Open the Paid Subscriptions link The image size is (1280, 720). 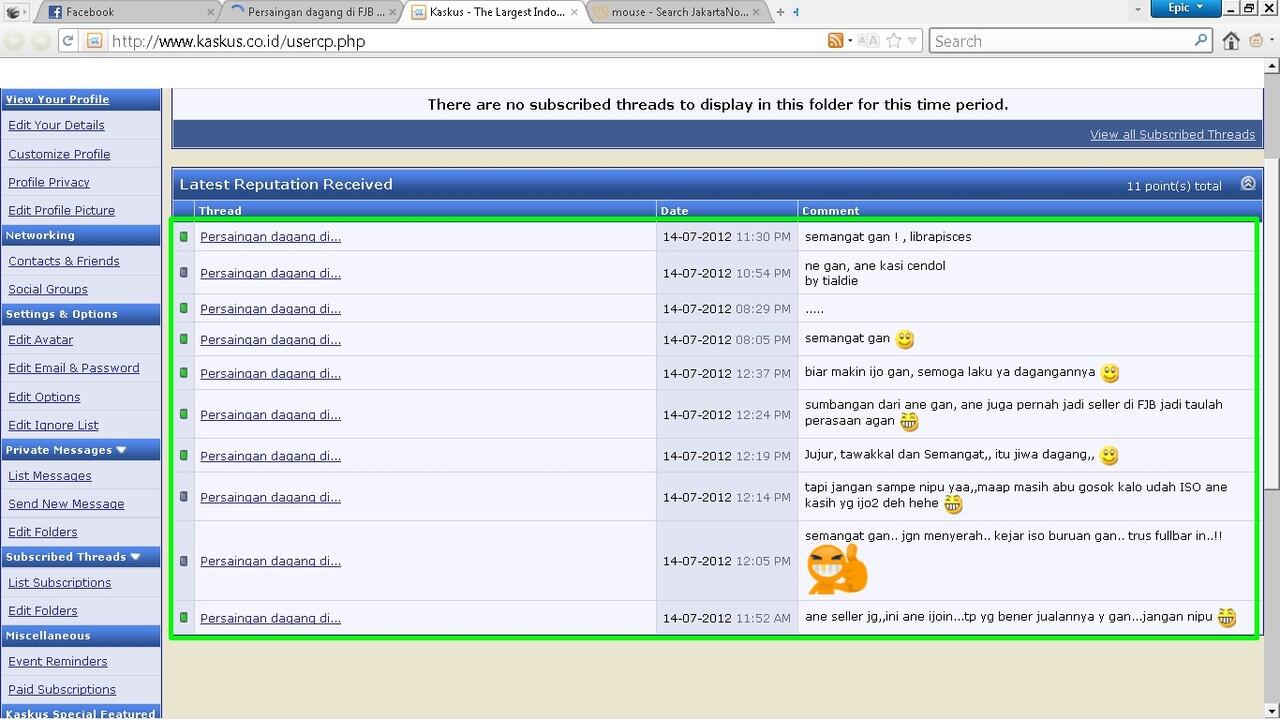[x=62, y=689]
